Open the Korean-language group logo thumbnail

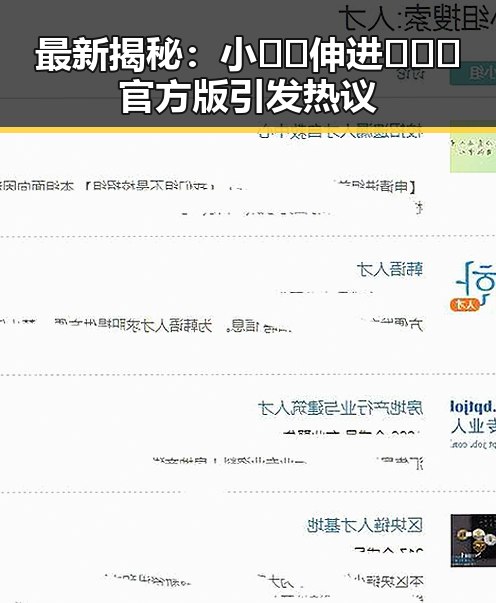pos(474,285)
